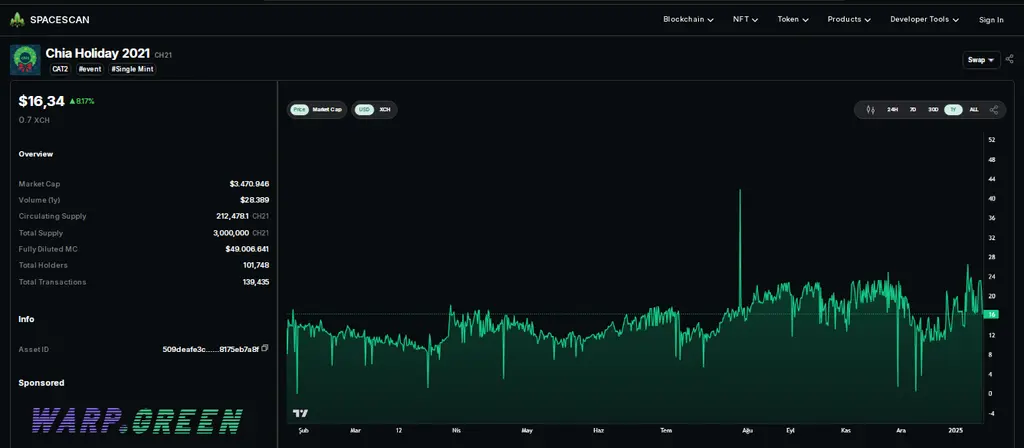Click the Kas label on time axis
Screen dimensions: 1024x448
click(846, 430)
